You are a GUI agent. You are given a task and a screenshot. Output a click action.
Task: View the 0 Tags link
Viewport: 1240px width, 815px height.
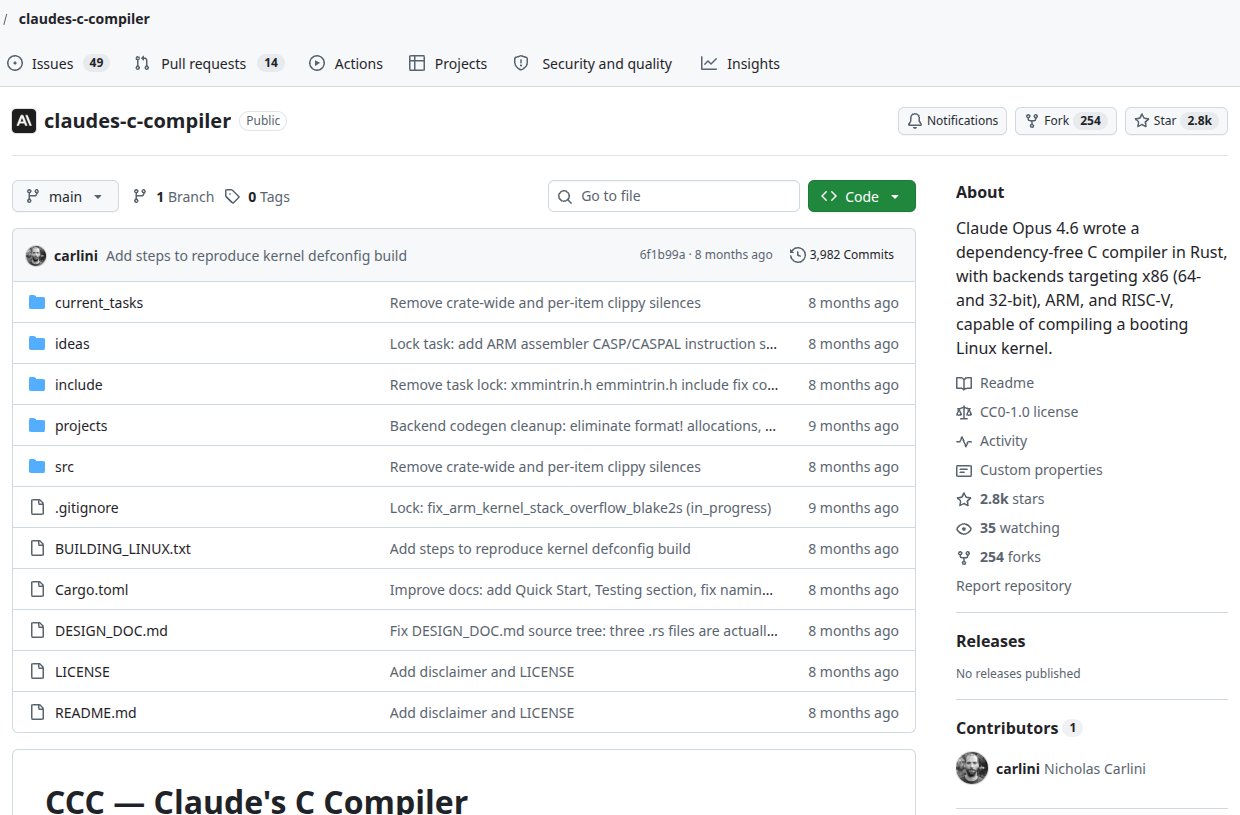[x=257, y=197]
